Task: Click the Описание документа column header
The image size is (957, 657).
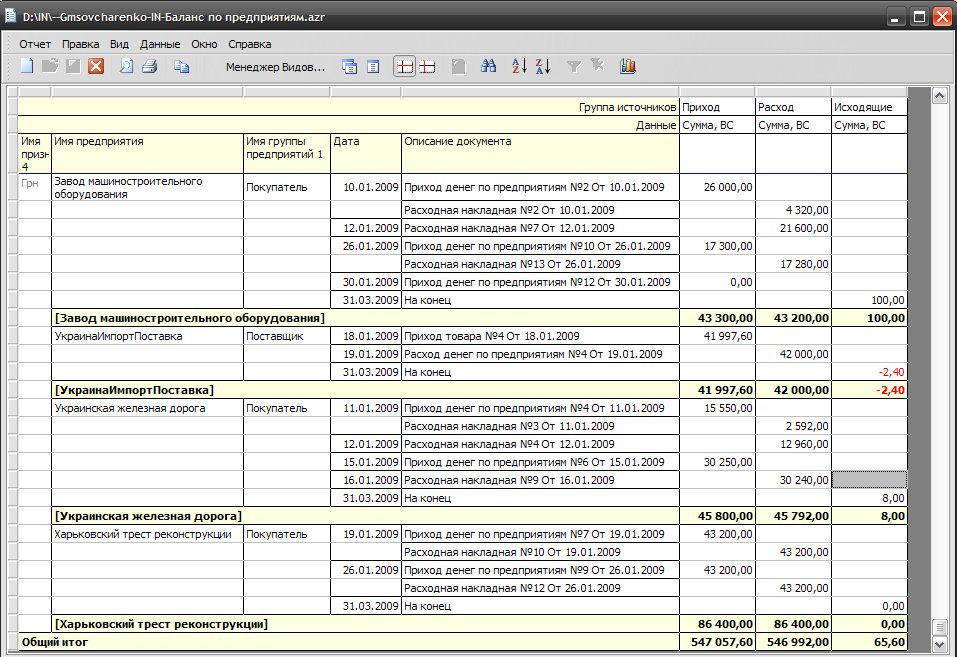Action: tap(540, 153)
